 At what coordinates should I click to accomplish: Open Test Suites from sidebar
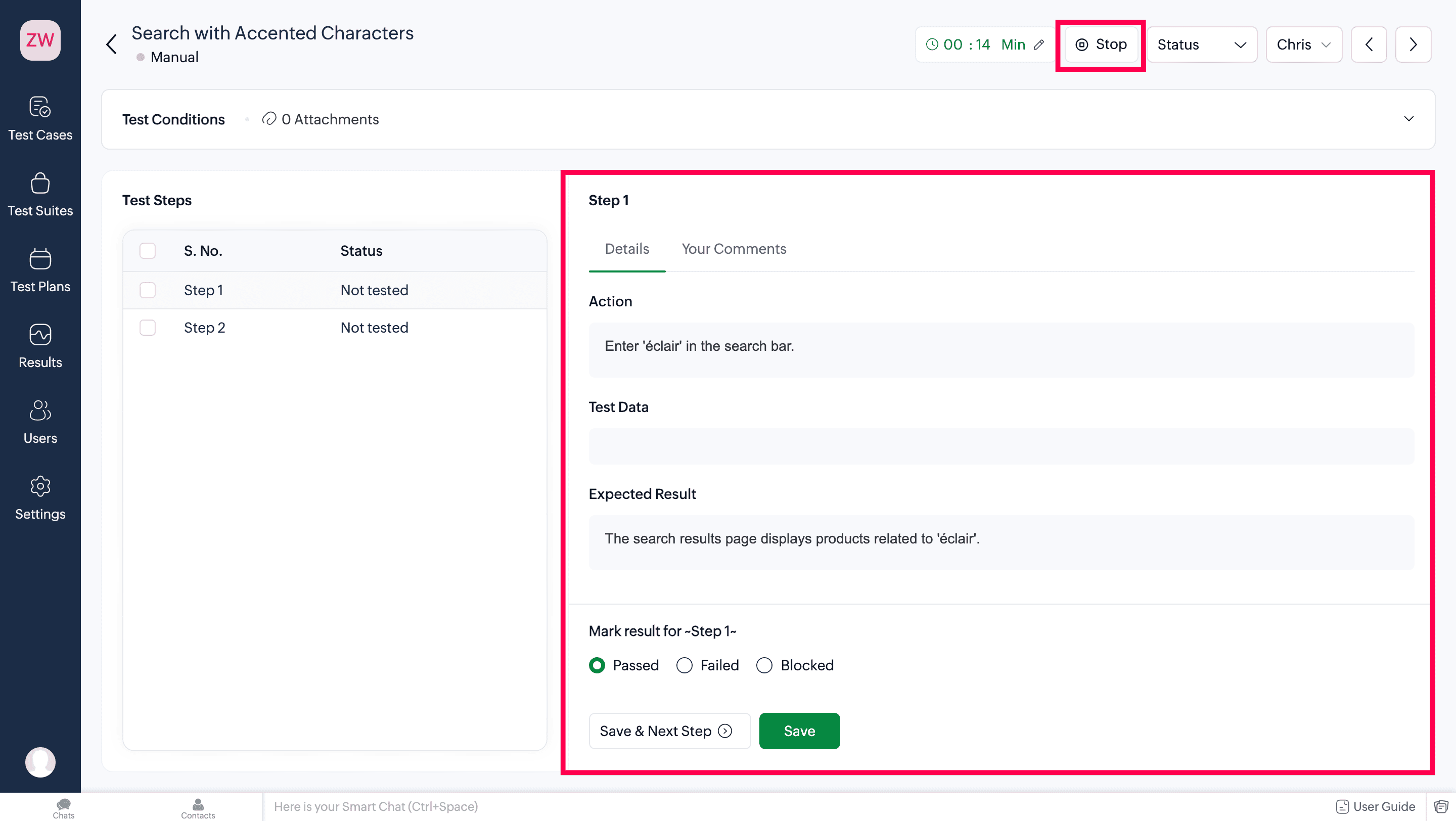(40, 195)
